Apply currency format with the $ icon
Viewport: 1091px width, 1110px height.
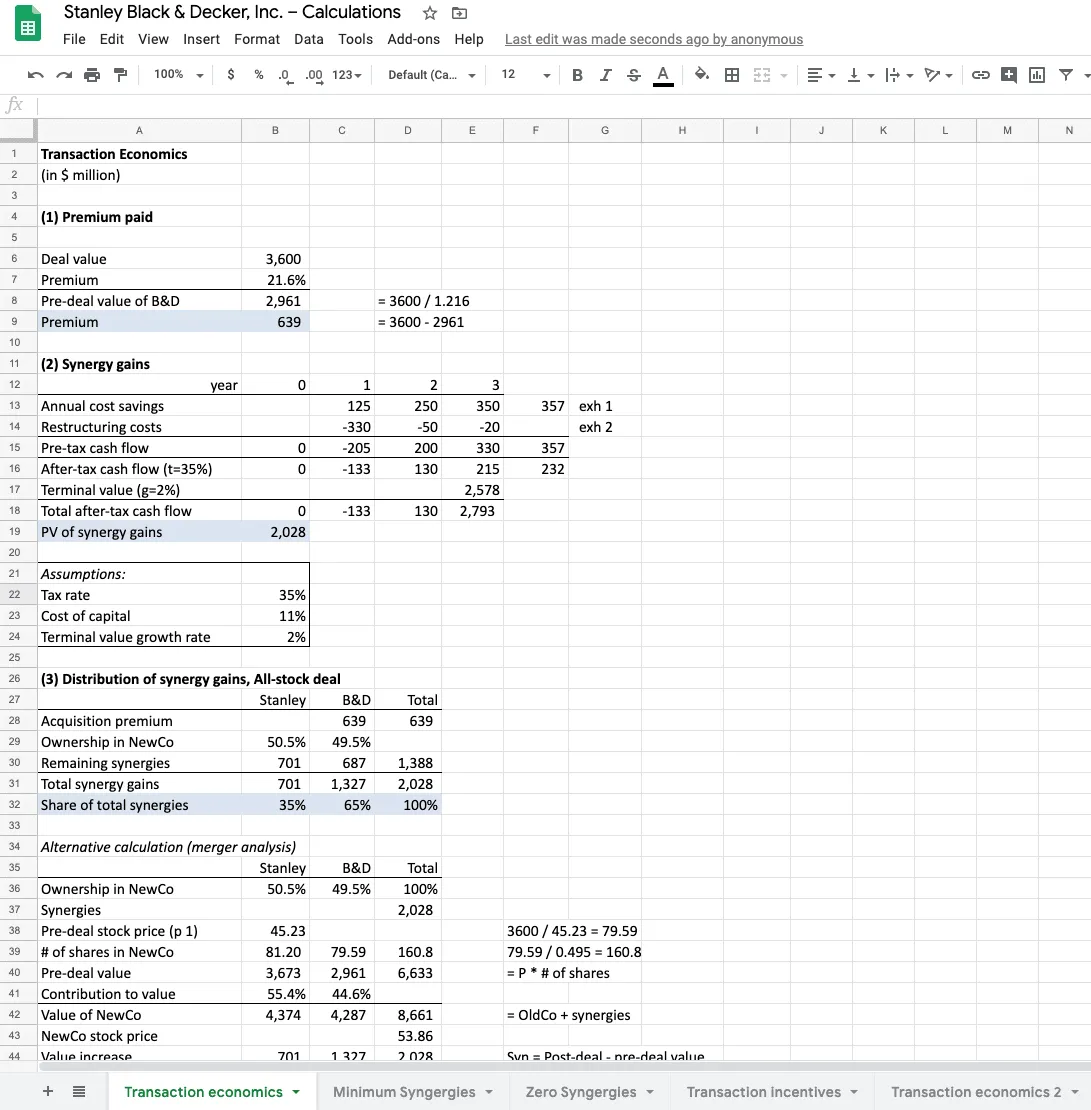tap(231, 74)
